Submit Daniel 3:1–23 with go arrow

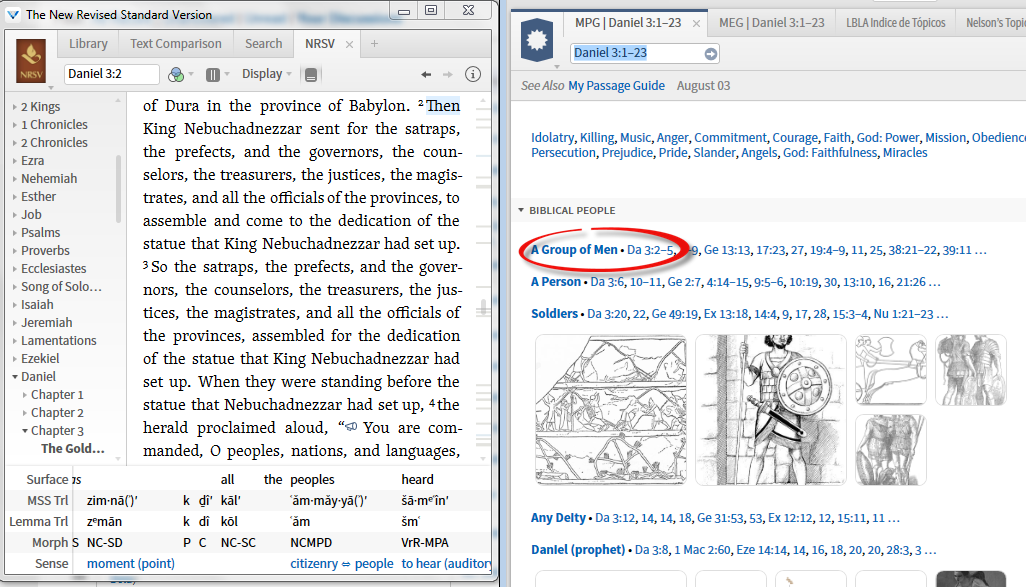click(711, 54)
